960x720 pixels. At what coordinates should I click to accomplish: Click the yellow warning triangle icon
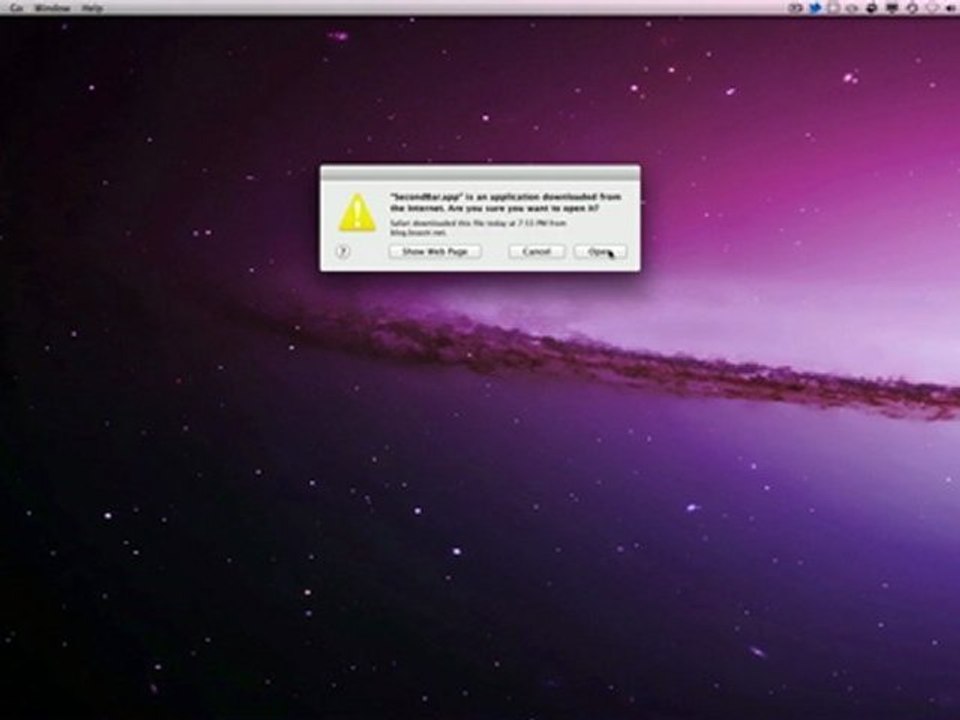357,213
